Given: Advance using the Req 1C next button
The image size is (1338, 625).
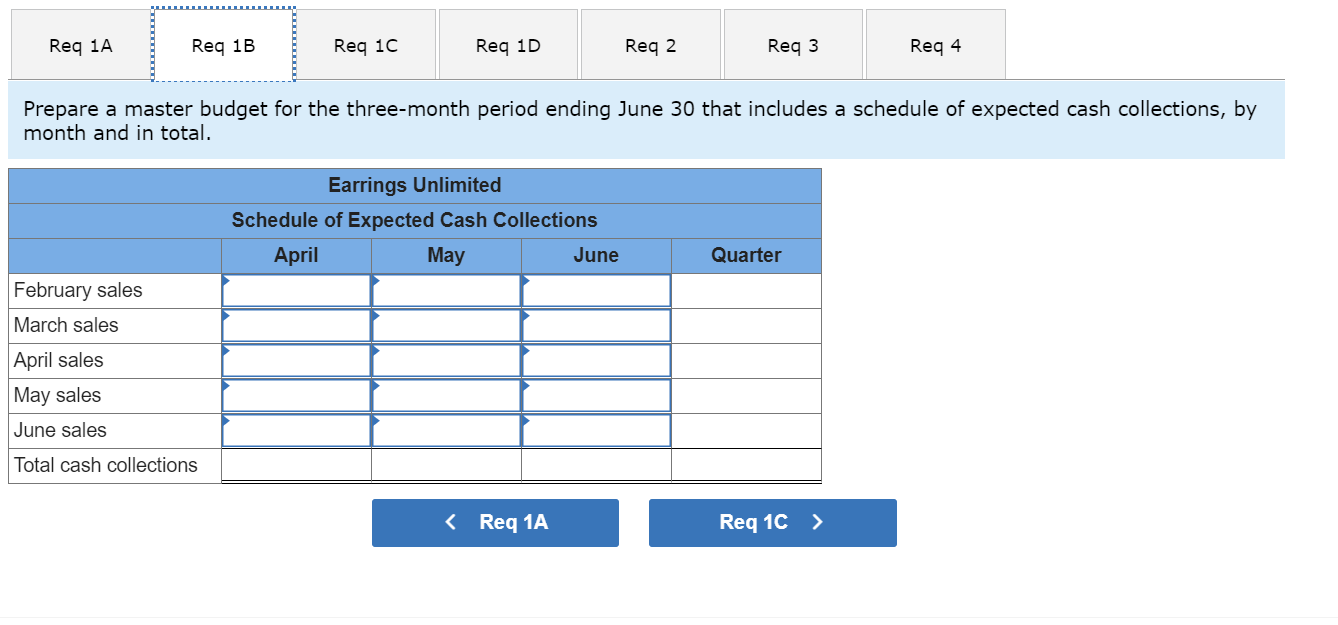Looking at the screenshot, I should coord(772,522).
